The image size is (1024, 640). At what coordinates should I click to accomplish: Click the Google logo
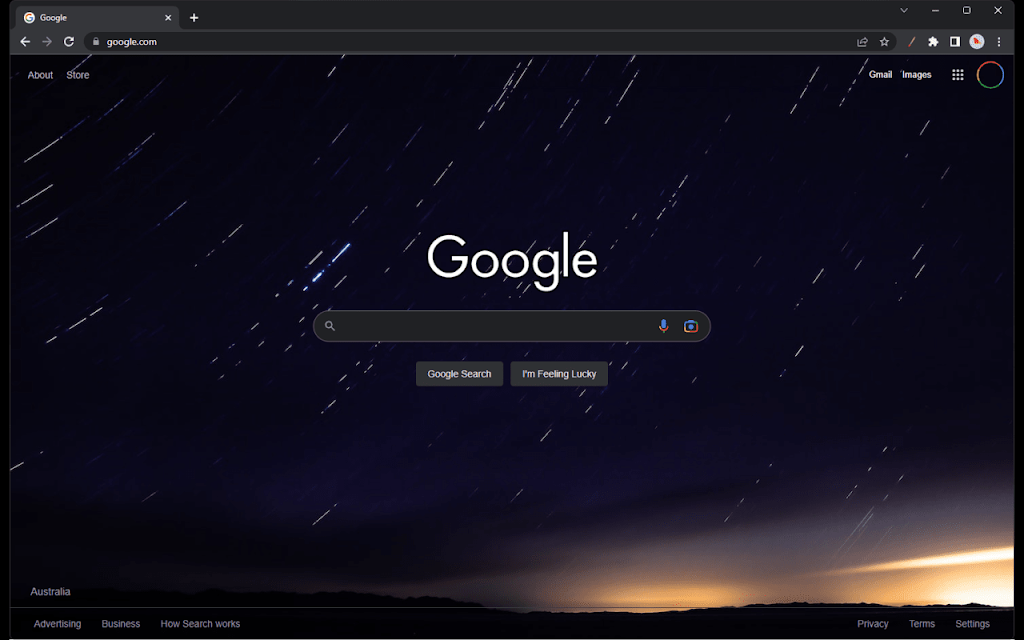(x=512, y=261)
